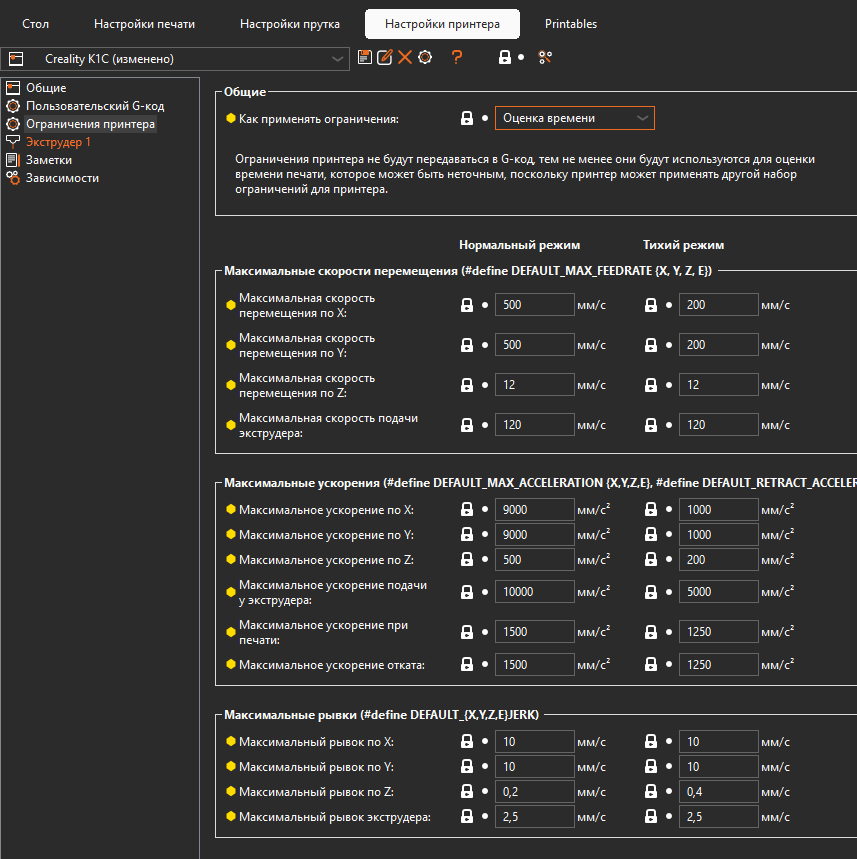
Task: Click the normal-mode max extruder jerk field
Action: point(535,817)
